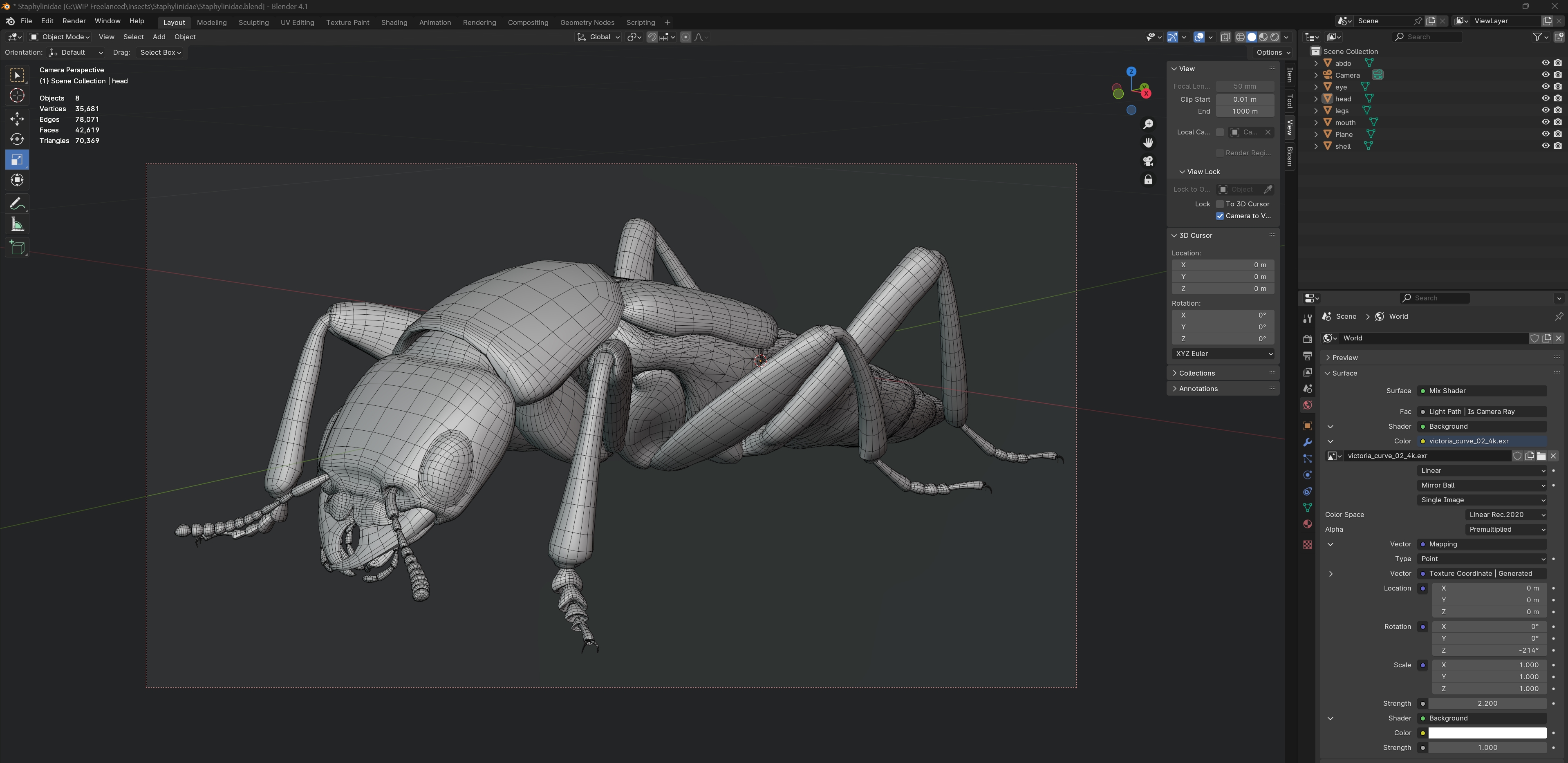Click the zoom magnifier viewport icon

[1148, 124]
